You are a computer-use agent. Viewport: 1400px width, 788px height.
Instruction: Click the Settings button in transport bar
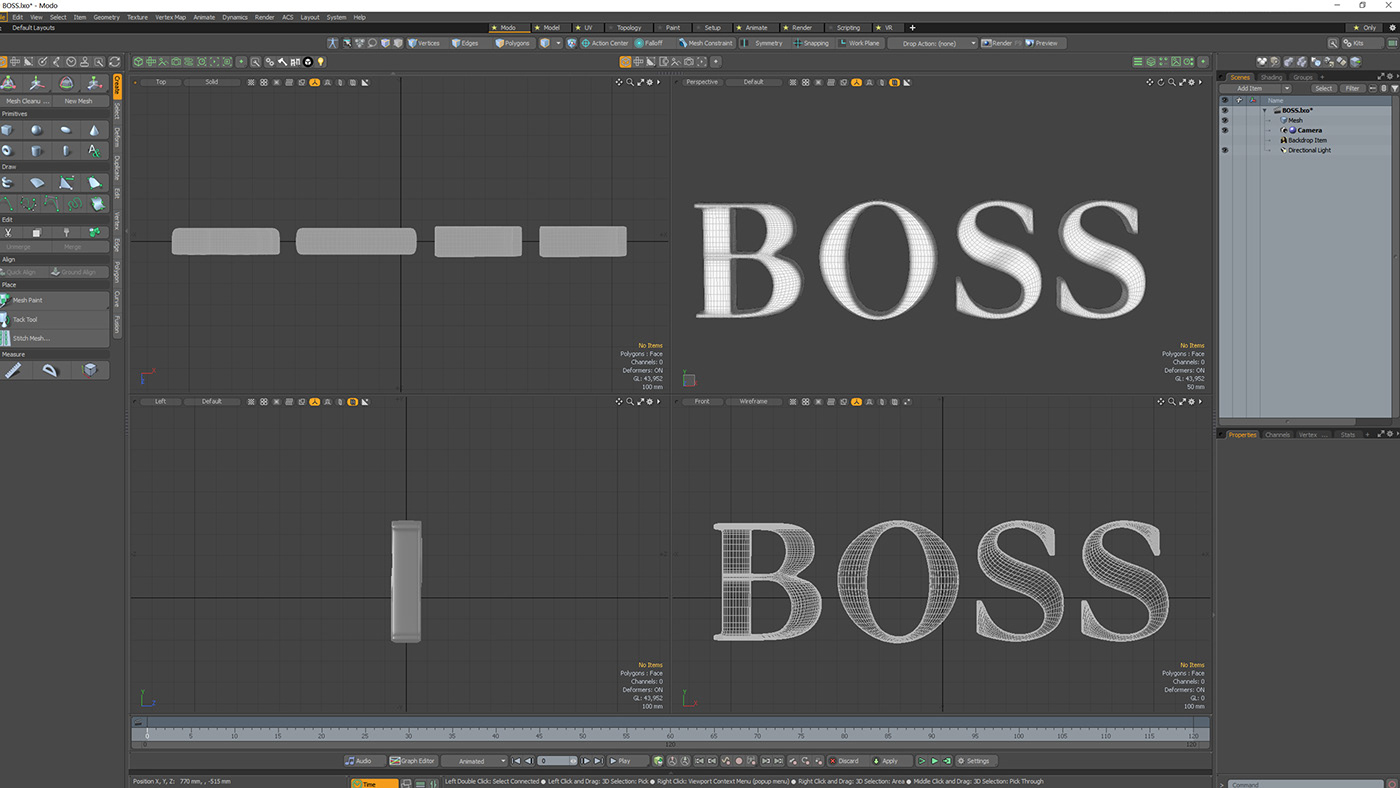click(x=974, y=761)
